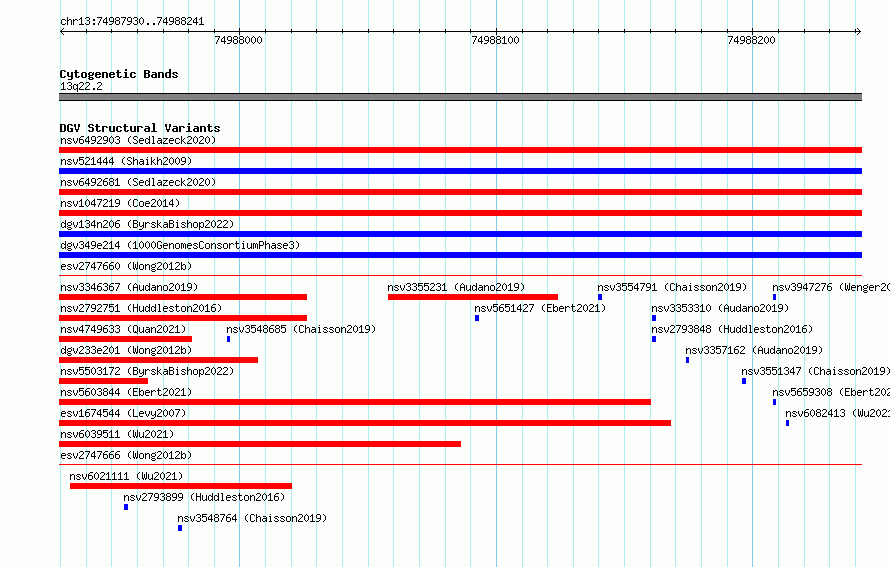Open the nsv3548685 (Chaisson2019) variant
The width and height of the screenshot is (890, 567).
[301, 329]
